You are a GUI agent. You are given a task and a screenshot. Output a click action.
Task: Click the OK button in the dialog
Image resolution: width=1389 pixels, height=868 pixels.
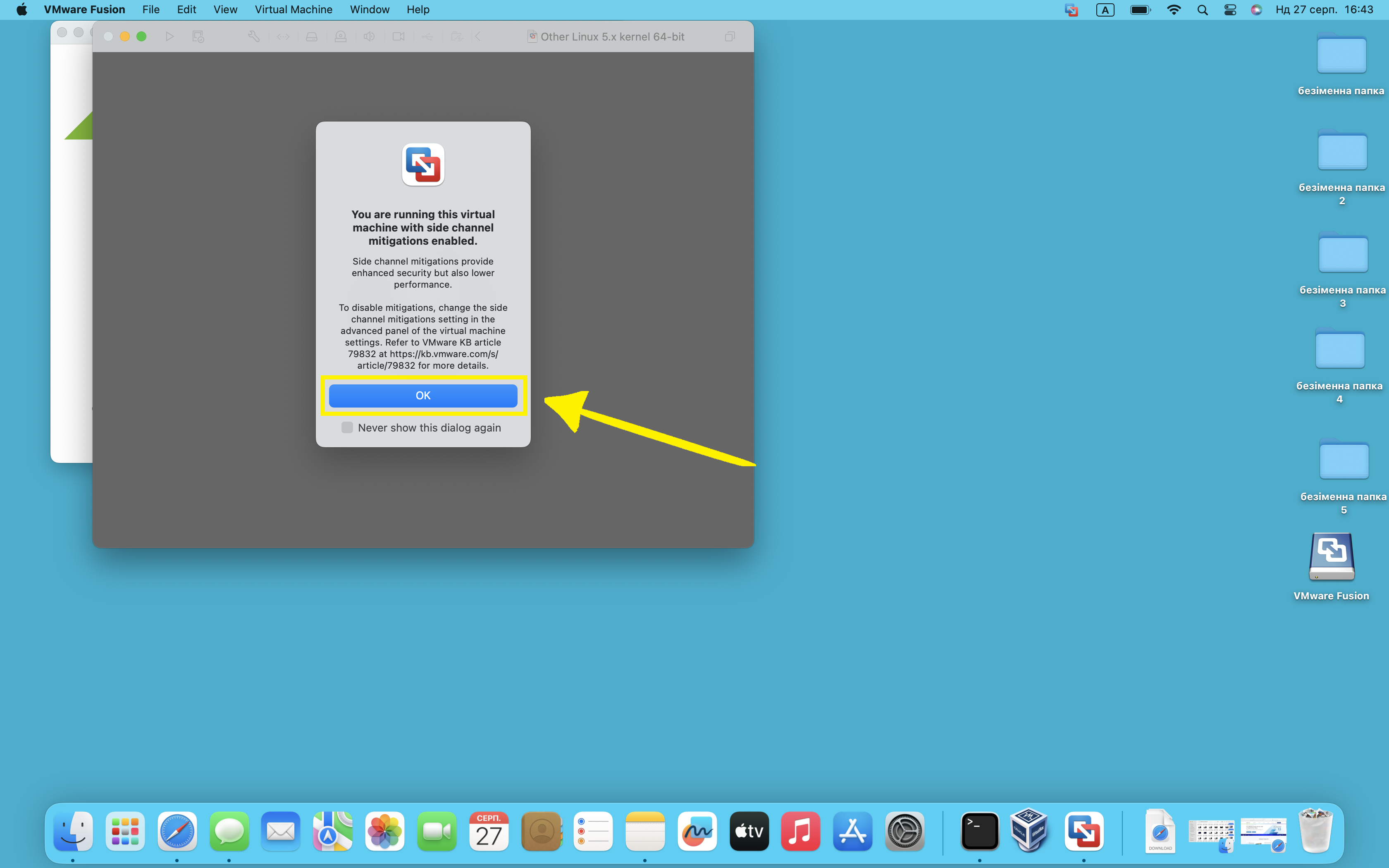point(423,396)
